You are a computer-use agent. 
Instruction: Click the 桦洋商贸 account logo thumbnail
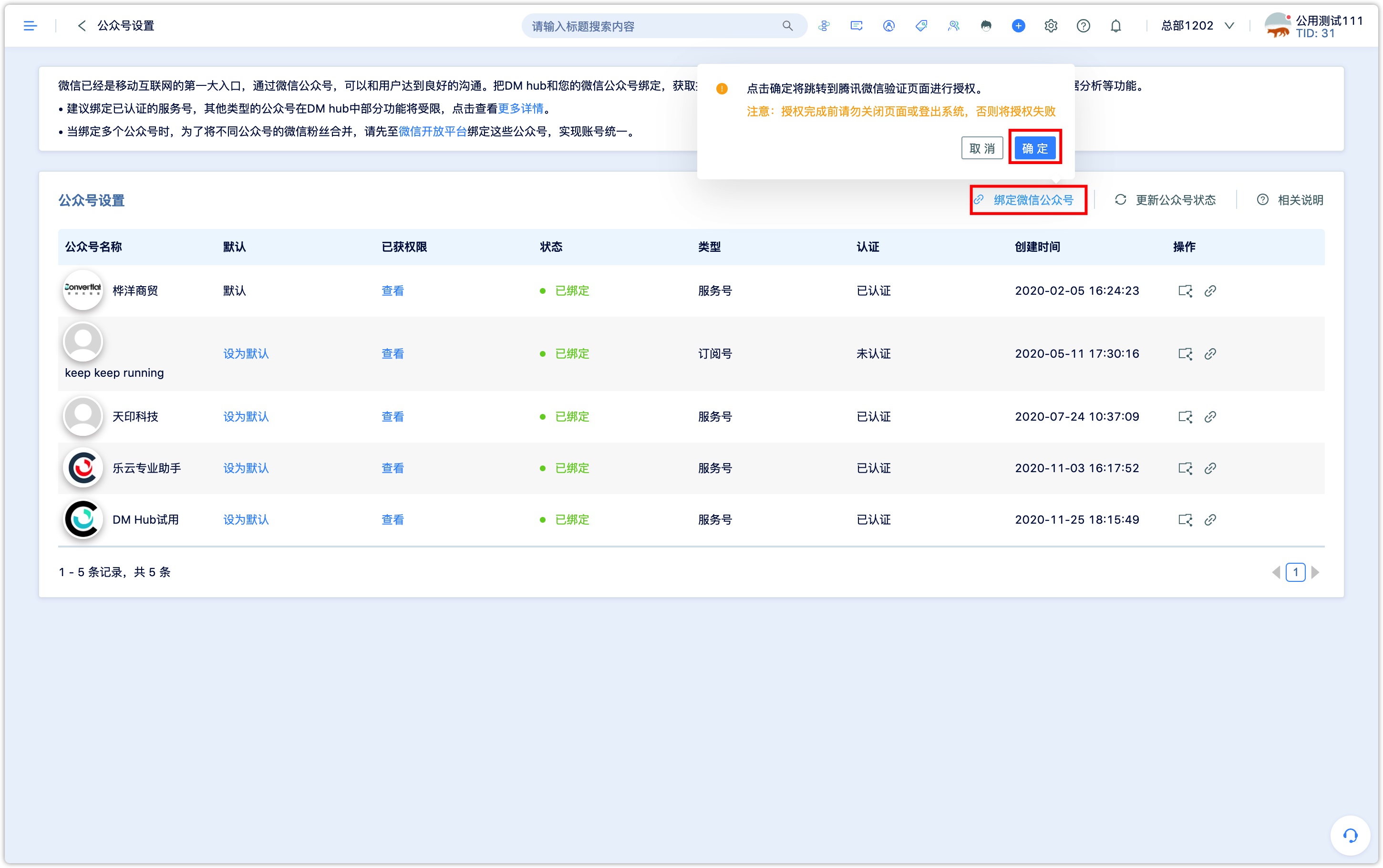(83, 290)
